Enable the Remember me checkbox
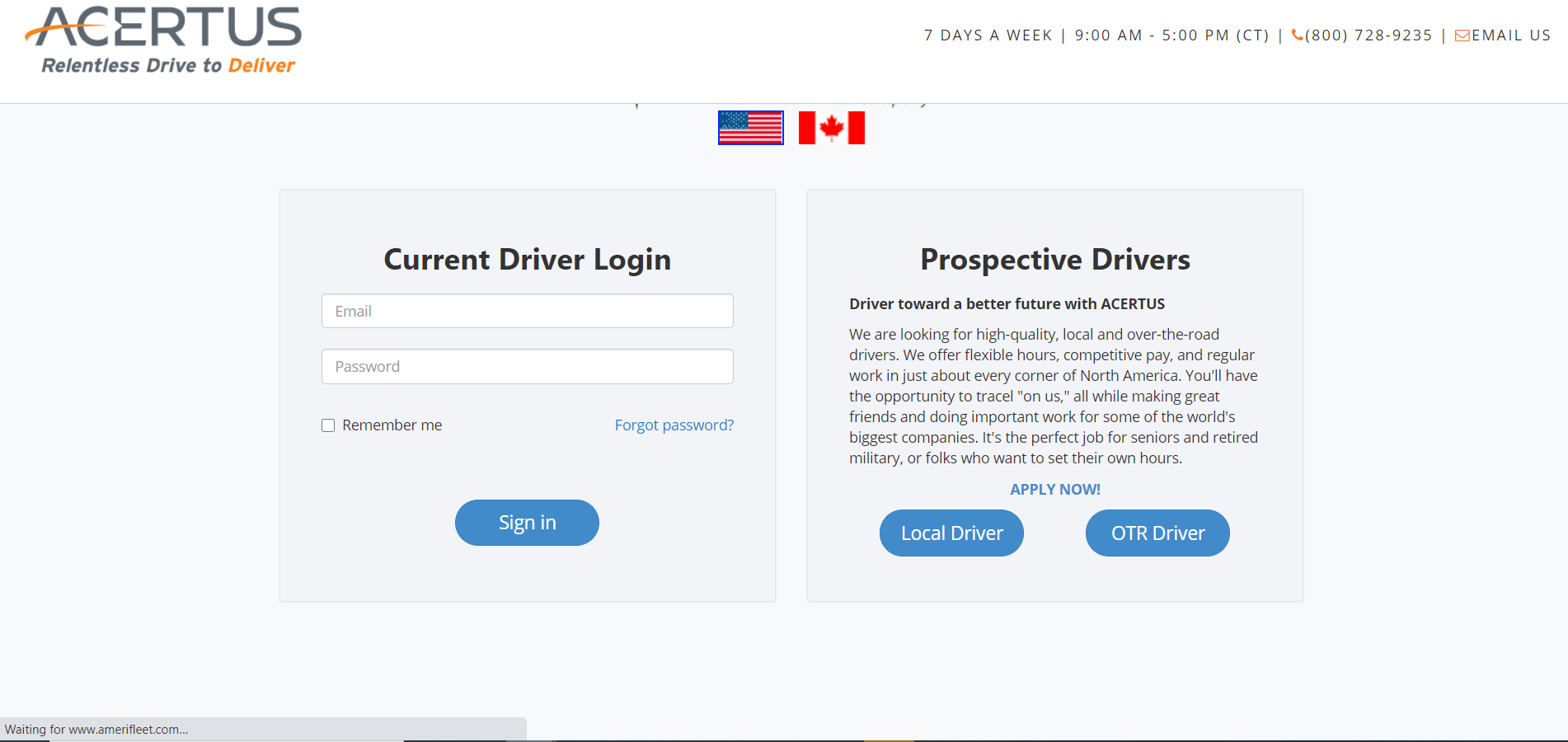Image resolution: width=1568 pixels, height=742 pixels. 328,425
